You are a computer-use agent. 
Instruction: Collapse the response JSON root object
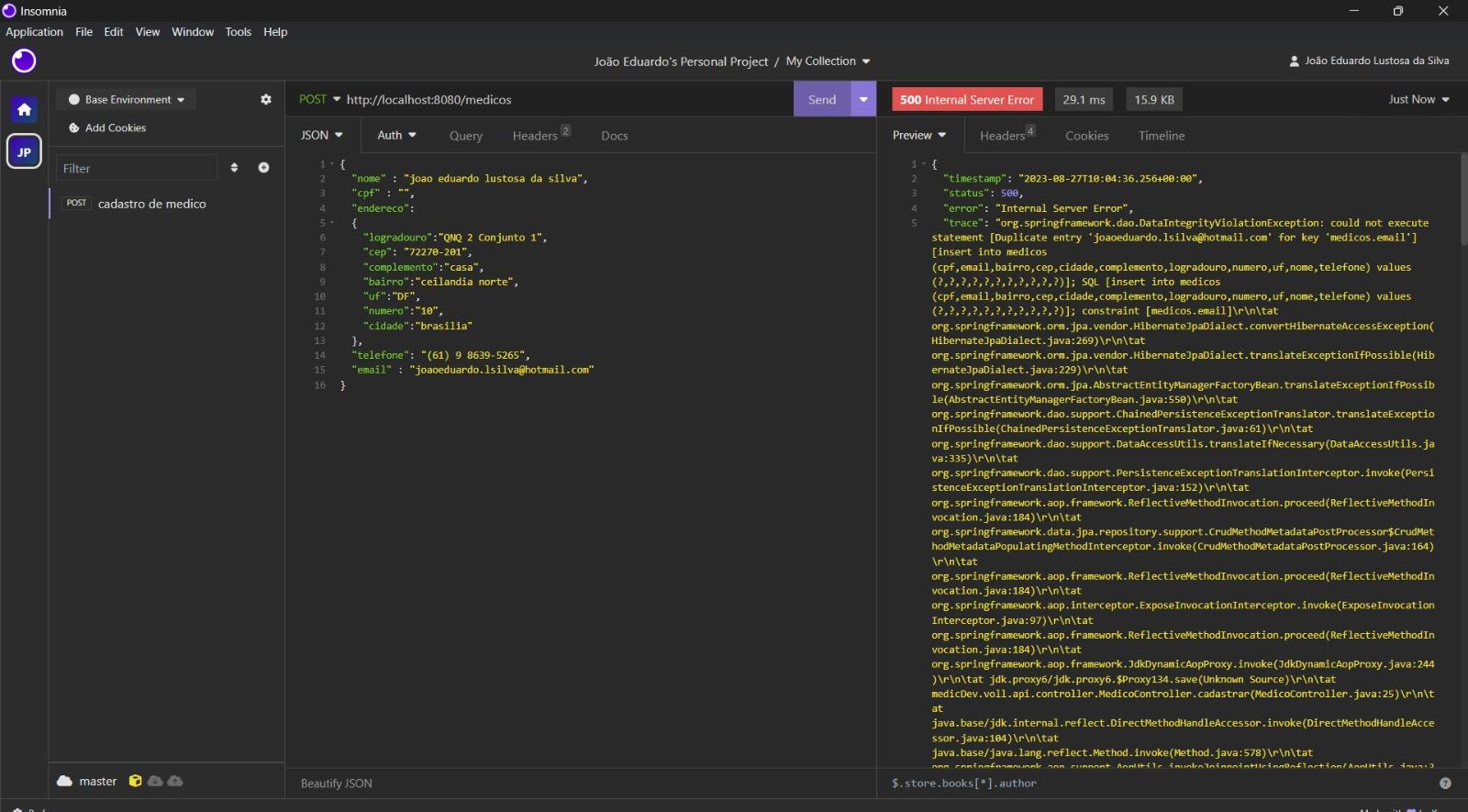point(925,164)
